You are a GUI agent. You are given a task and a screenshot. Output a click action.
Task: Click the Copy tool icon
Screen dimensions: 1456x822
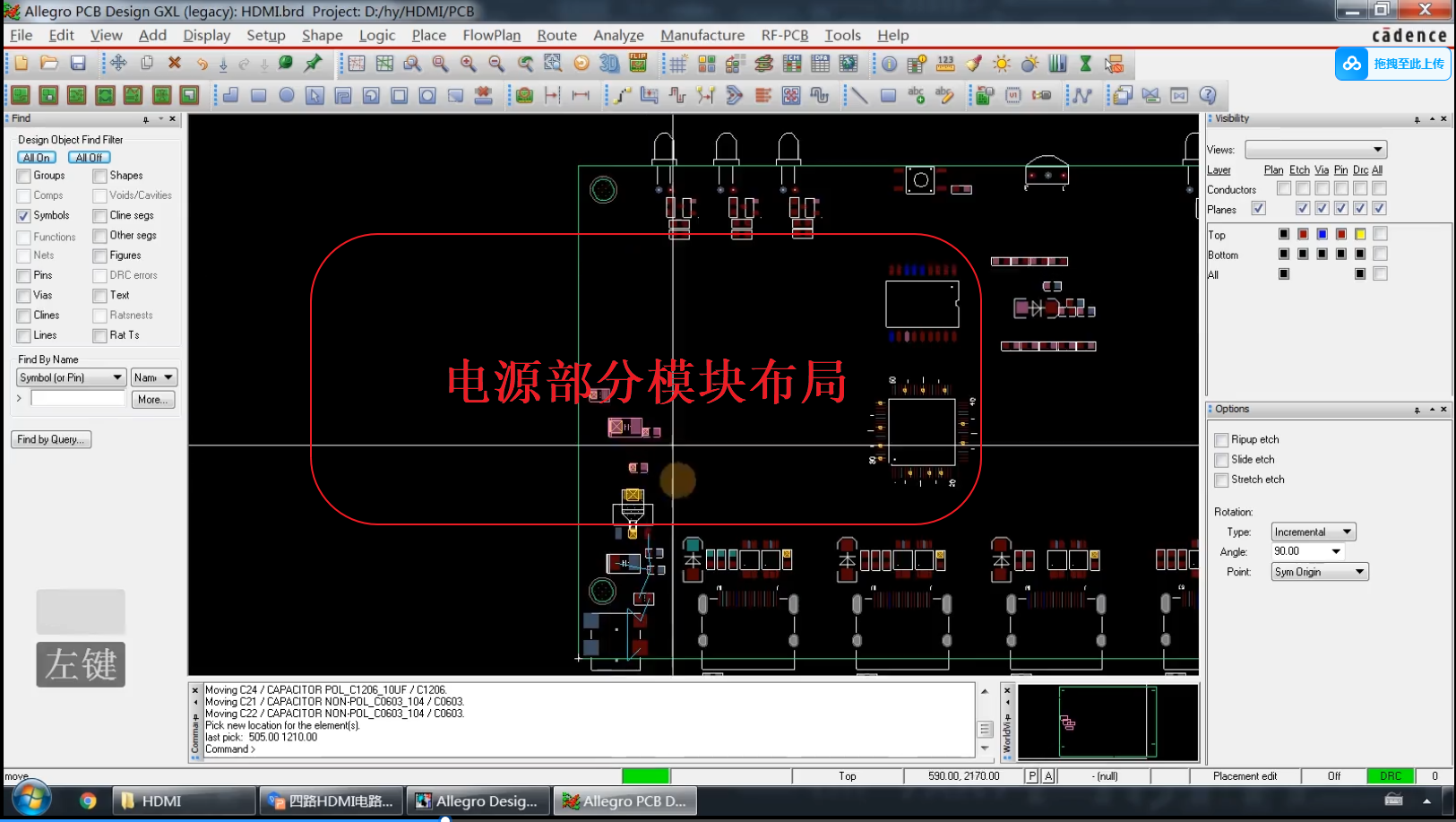(146, 64)
